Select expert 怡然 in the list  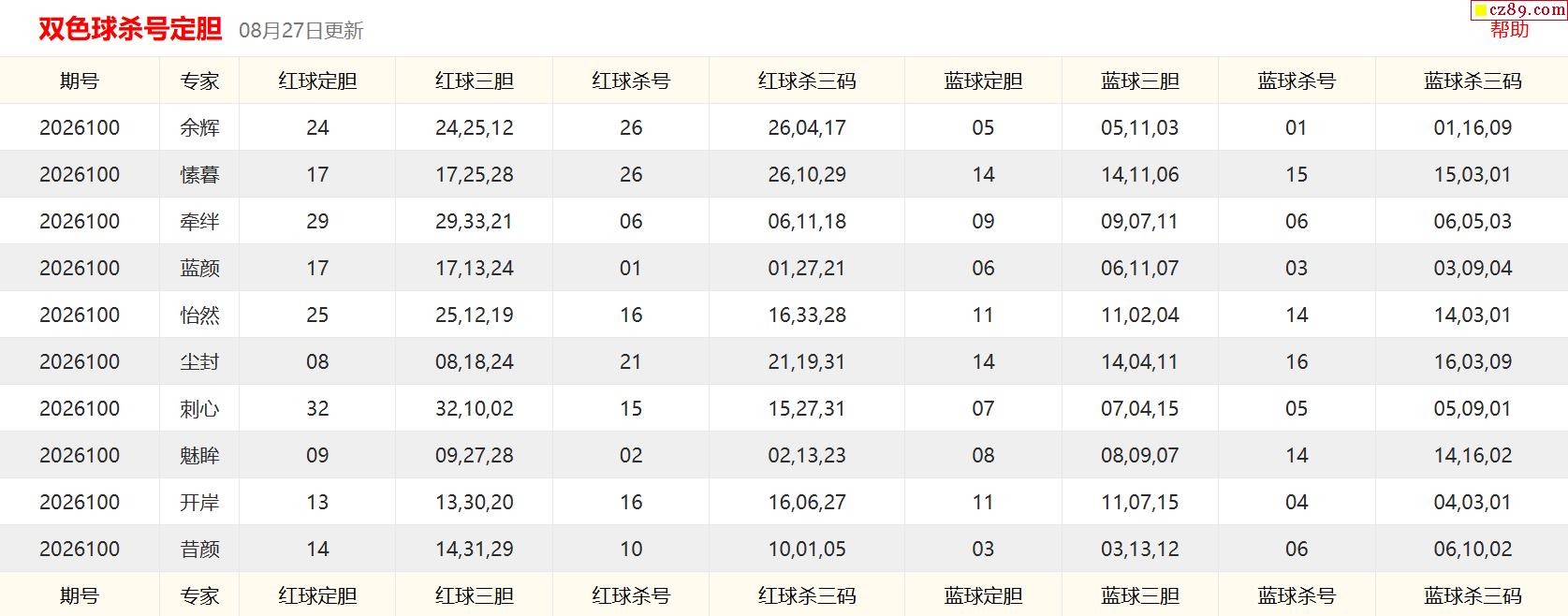tap(199, 315)
